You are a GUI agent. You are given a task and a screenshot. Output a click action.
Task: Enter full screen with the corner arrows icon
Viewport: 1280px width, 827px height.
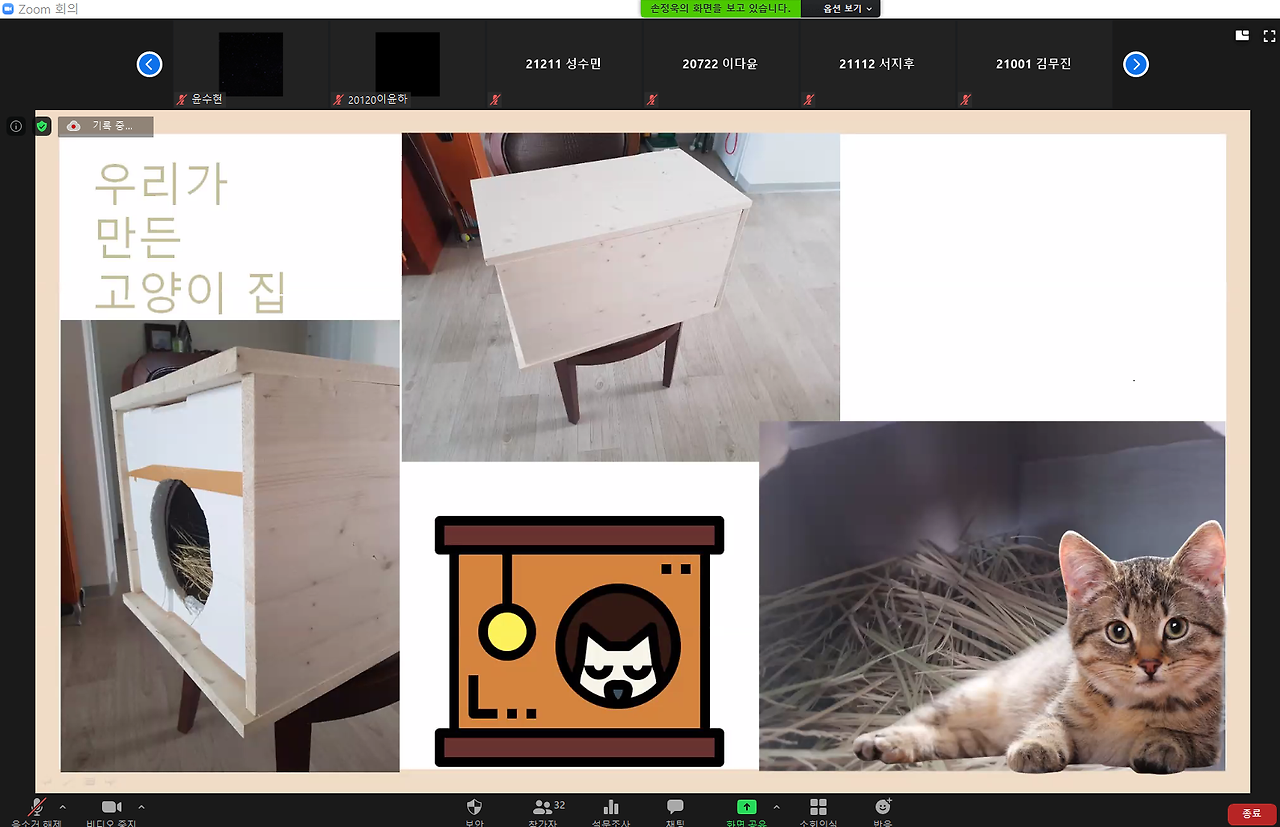pyautogui.click(x=1269, y=36)
